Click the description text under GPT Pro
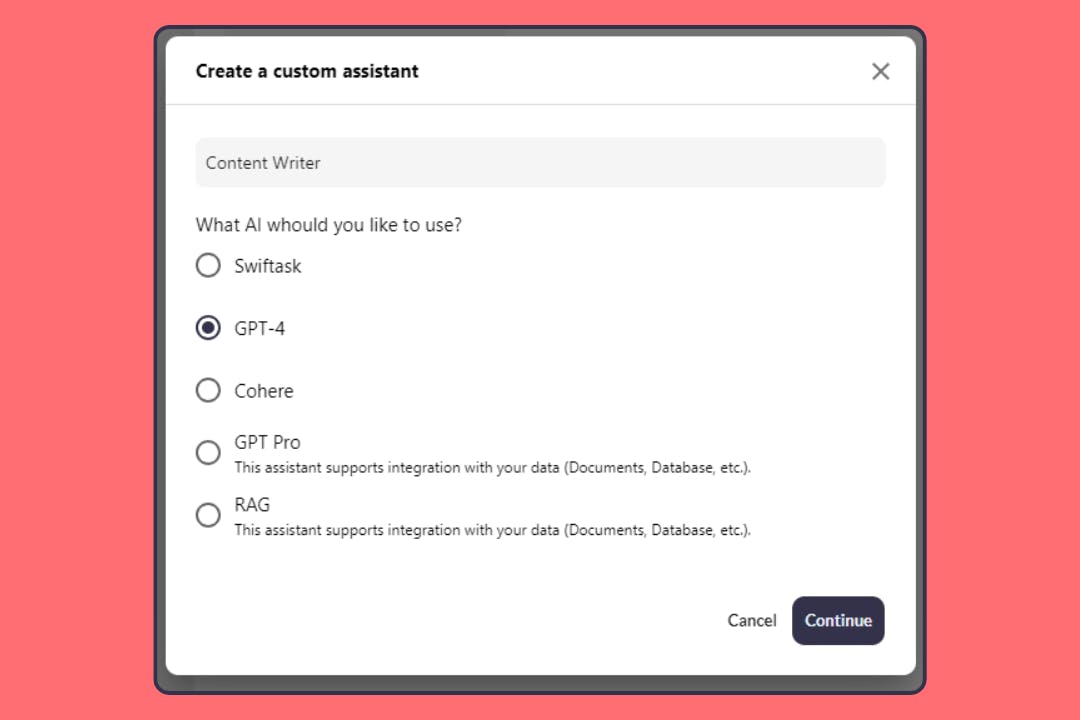 click(x=492, y=467)
